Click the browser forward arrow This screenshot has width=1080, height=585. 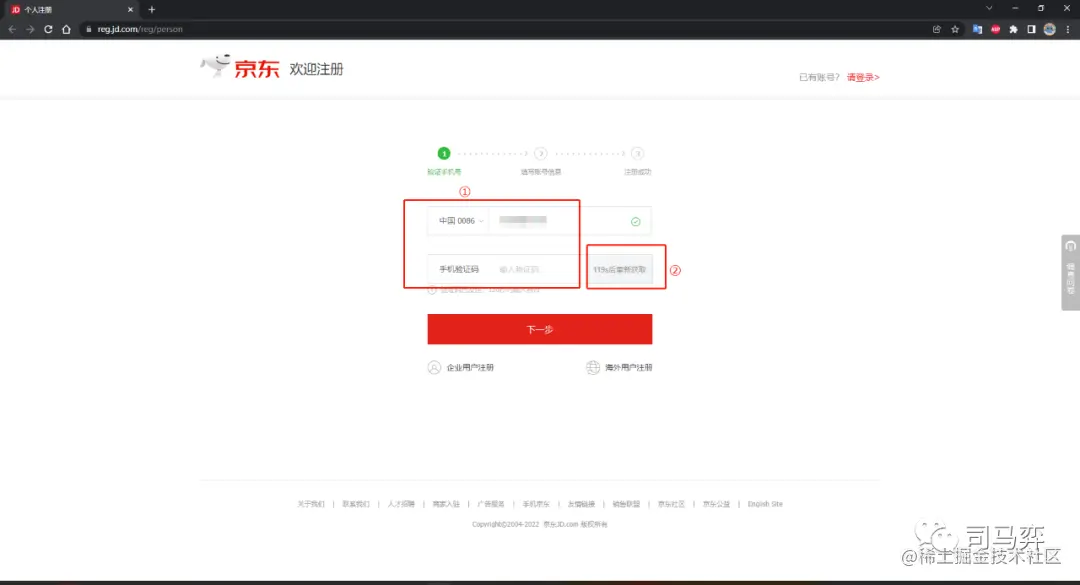coord(30,29)
